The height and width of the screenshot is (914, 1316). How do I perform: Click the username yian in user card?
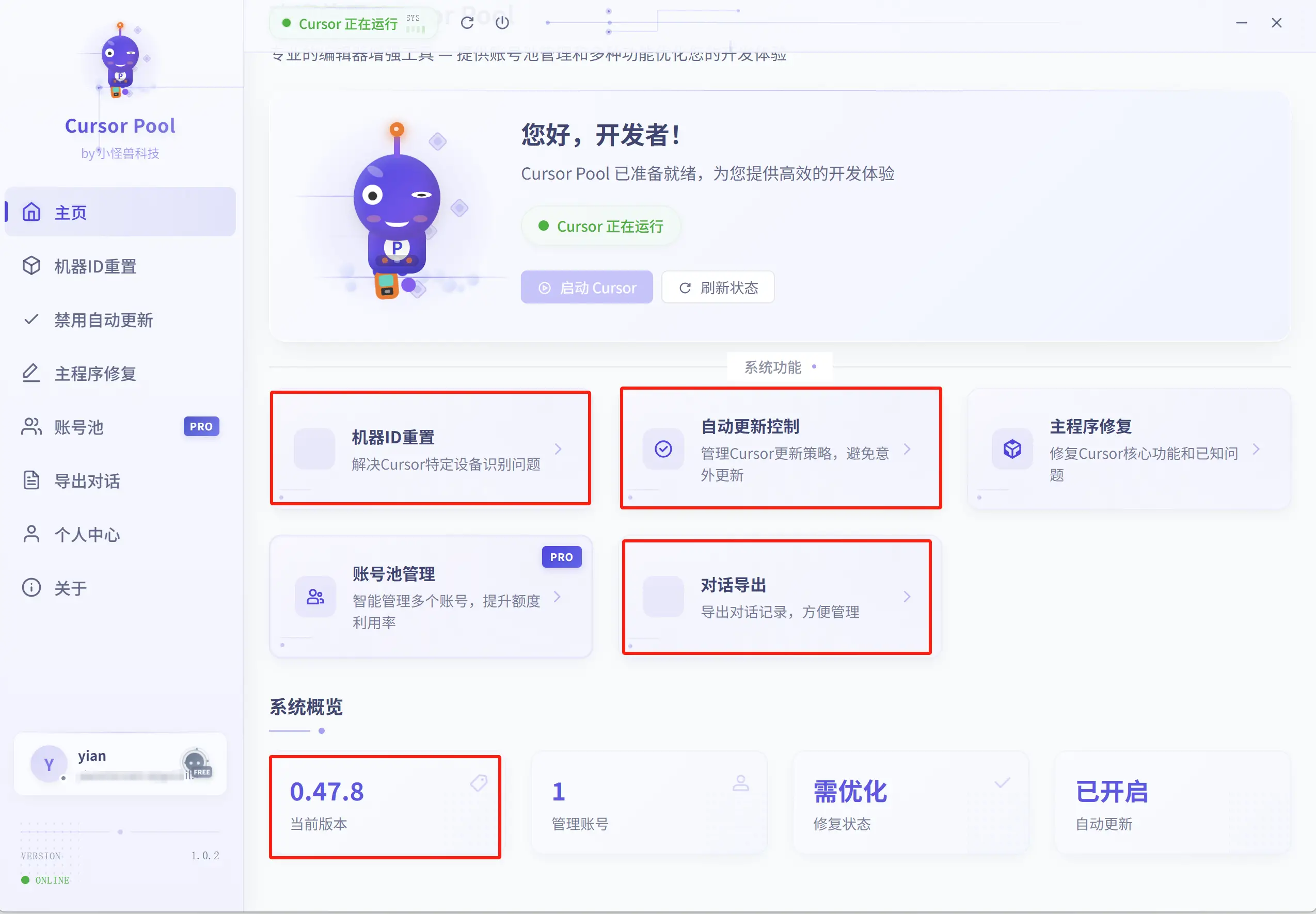[x=92, y=756]
